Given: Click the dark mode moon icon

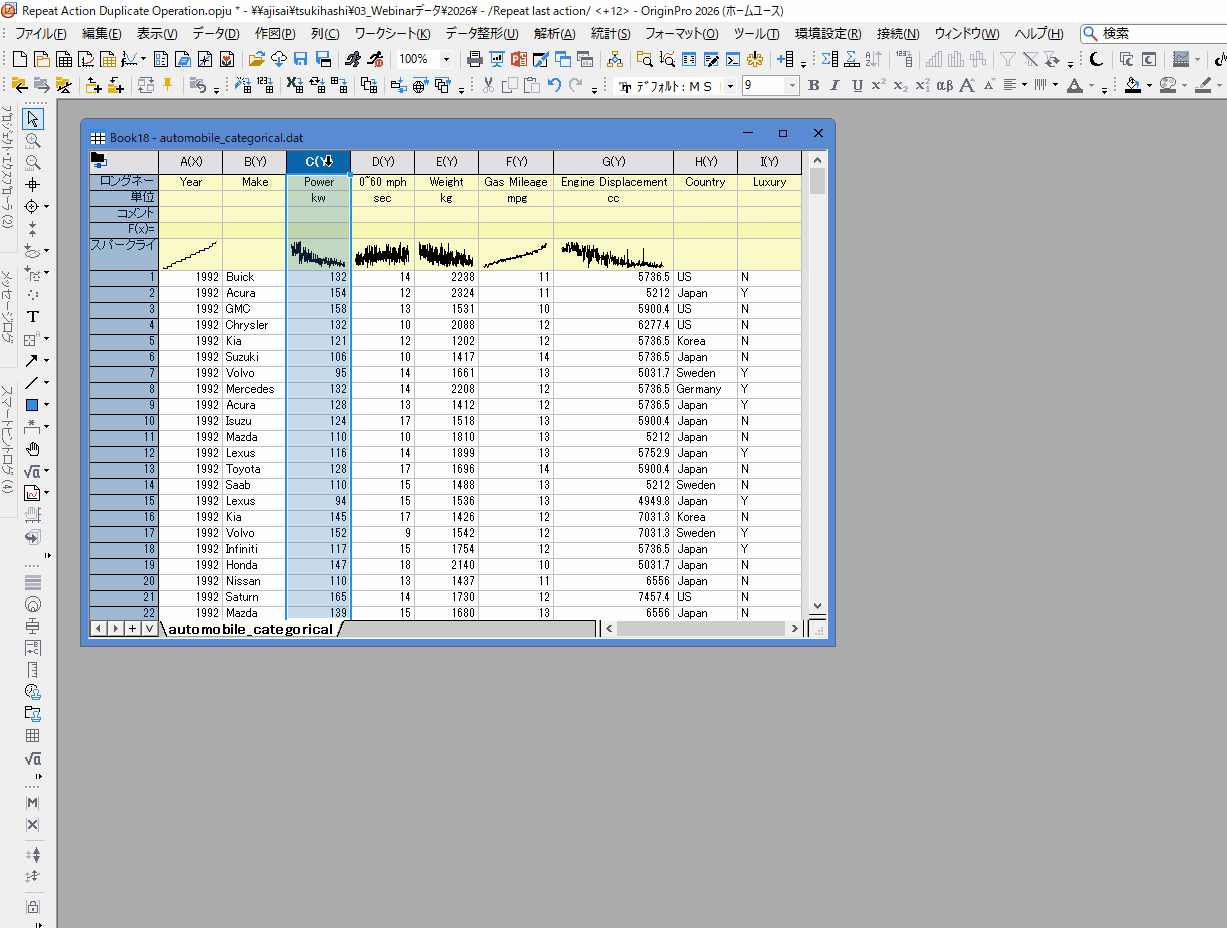Looking at the screenshot, I should coord(1097,59).
